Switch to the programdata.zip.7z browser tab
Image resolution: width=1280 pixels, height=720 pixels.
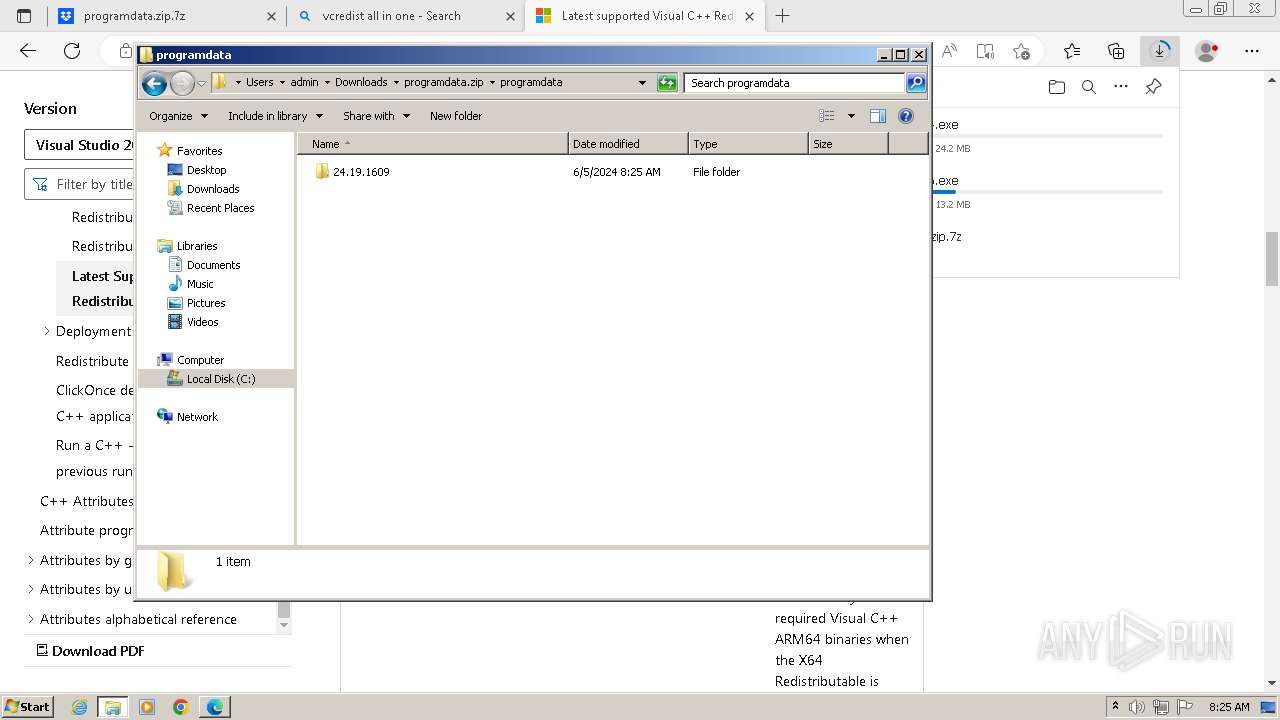pos(167,16)
